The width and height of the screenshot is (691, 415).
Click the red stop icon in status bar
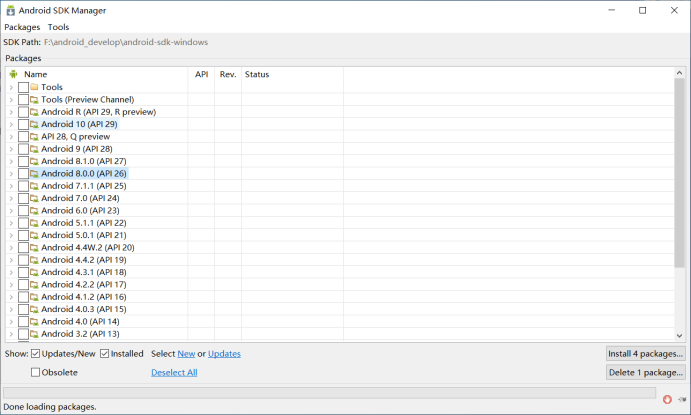point(667,399)
